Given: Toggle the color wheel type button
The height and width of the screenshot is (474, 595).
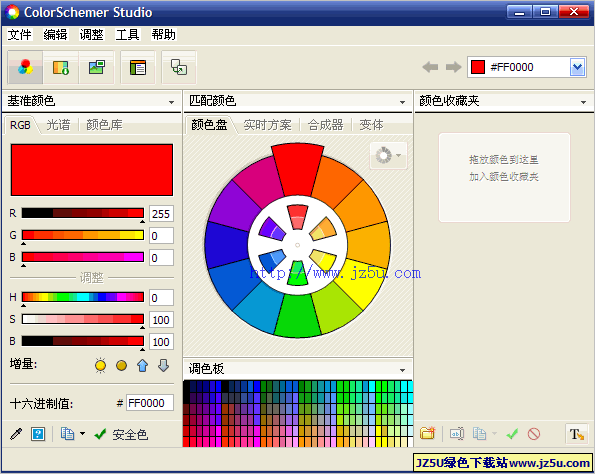Looking at the screenshot, I should pyautogui.click(x=388, y=155).
